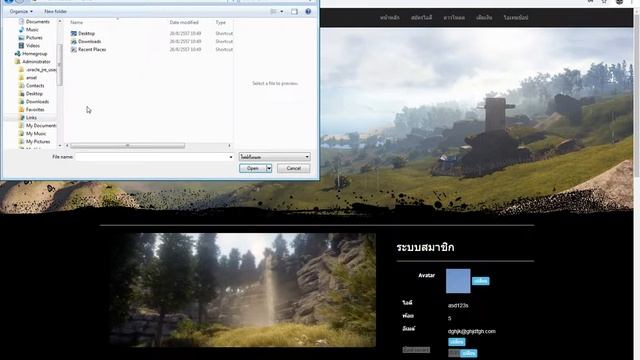Image resolution: width=640 pixels, height=360 pixels.
Task: Open หน้าหลัก in the website navigation bar
Action: tap(390, 18)
